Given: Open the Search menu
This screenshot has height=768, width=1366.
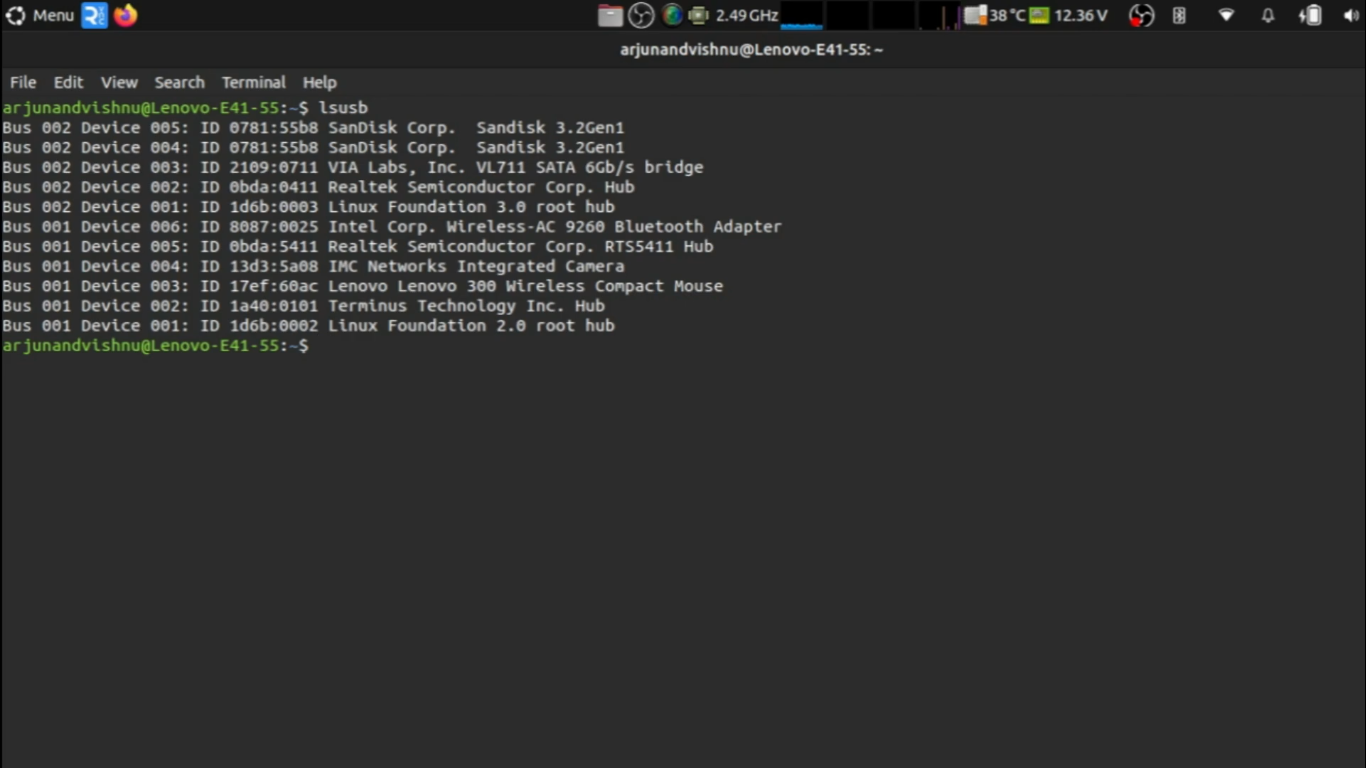Looking at the screenshot, I should tap(179, 82).
